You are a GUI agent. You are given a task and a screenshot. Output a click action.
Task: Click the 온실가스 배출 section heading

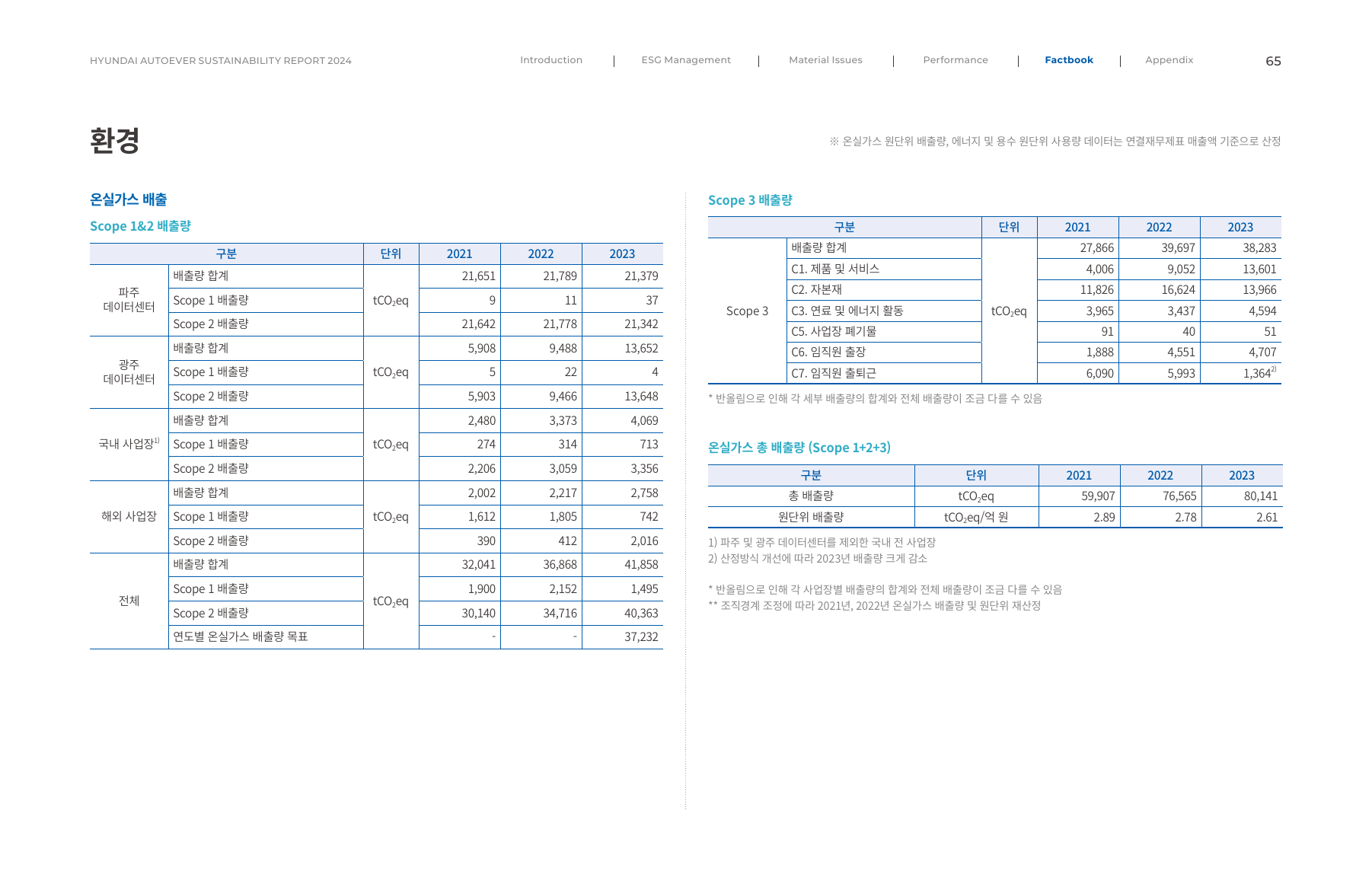click(129, 199)
